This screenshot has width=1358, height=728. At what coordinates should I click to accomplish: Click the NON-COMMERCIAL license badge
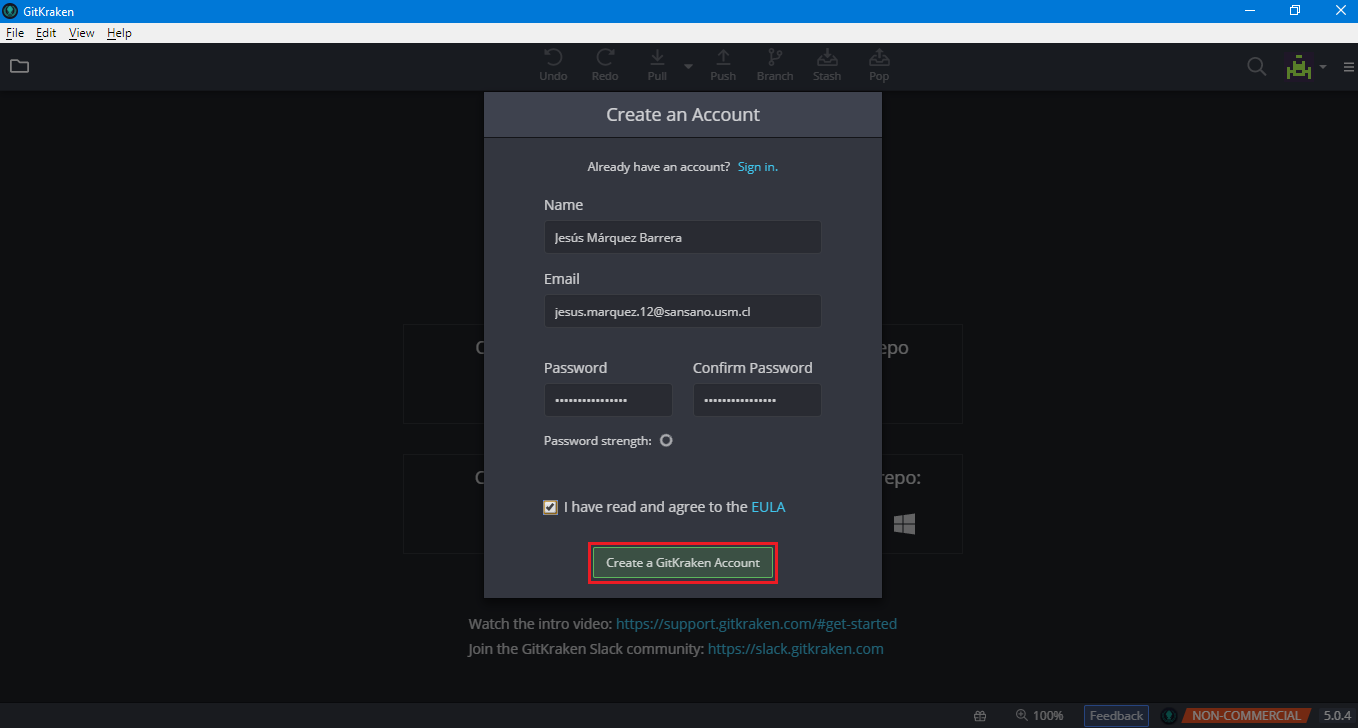pyautogui.click(x=1246, y=716)
